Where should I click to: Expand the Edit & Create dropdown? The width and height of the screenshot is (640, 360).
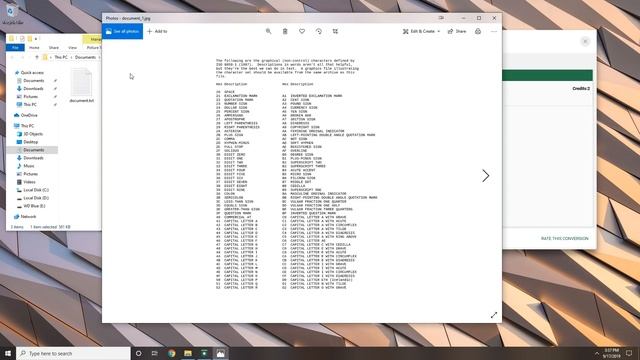(421, 31)
